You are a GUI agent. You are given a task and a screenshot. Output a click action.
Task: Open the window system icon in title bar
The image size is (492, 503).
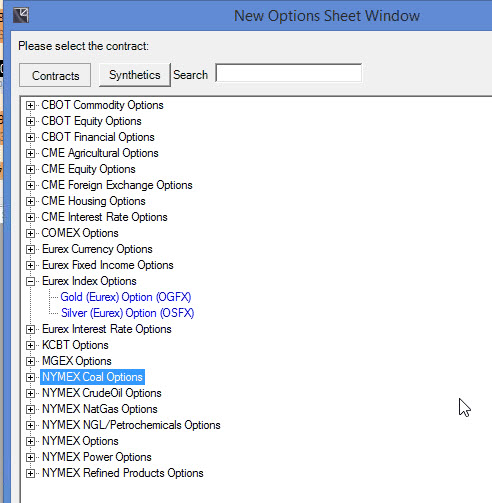(x=21, y=15)
